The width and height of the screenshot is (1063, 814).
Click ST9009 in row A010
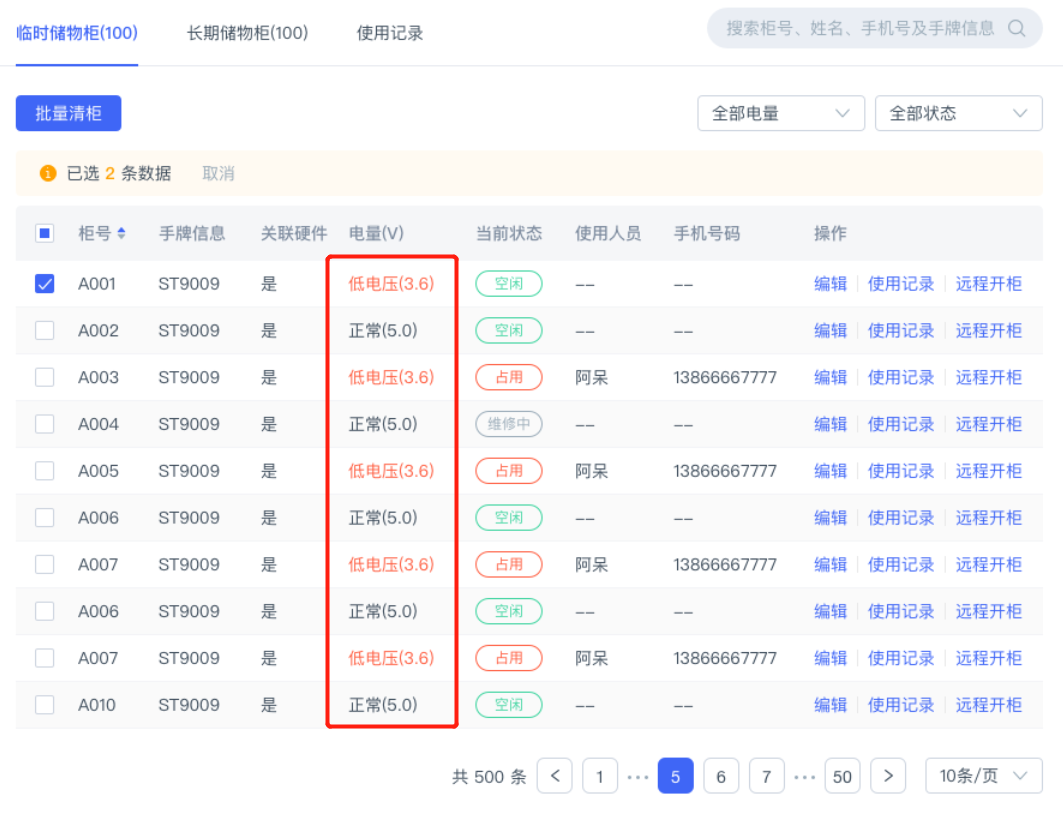point(189,705)
